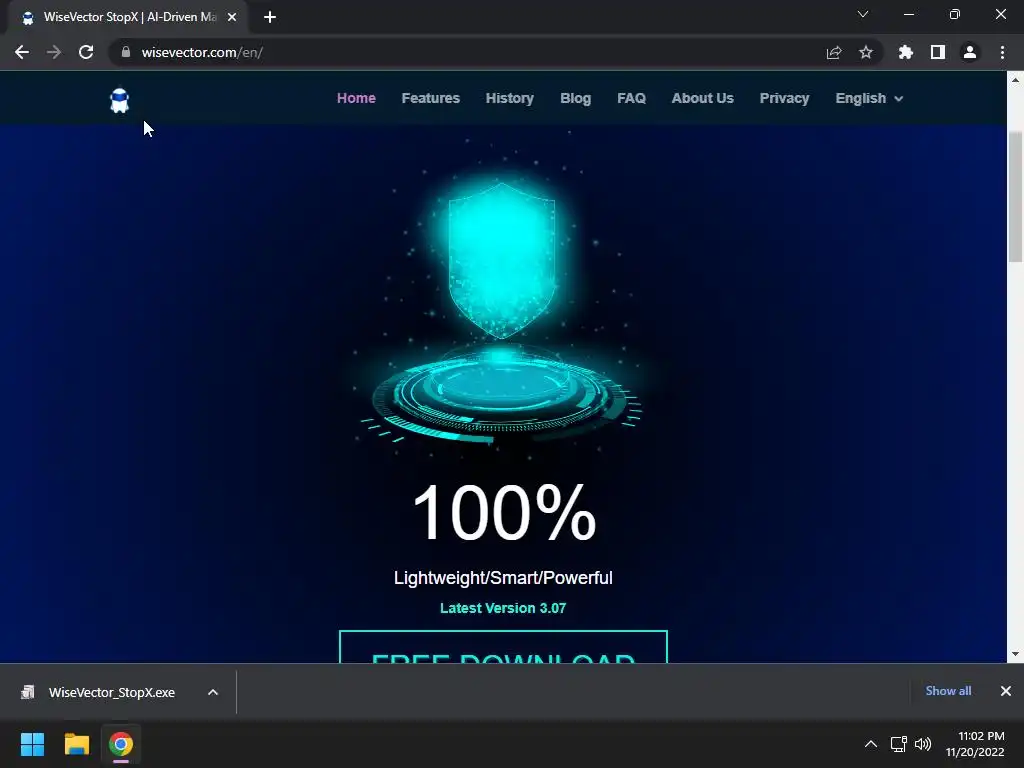Open Chrome three-dot menu
1024x768 pixels.
1002,52
